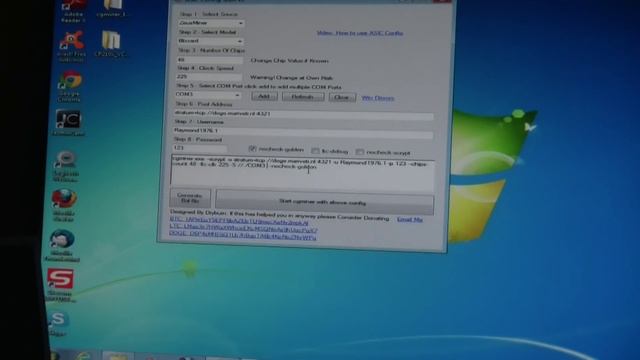Close the ASIC Config window

[x=442, y=1]
